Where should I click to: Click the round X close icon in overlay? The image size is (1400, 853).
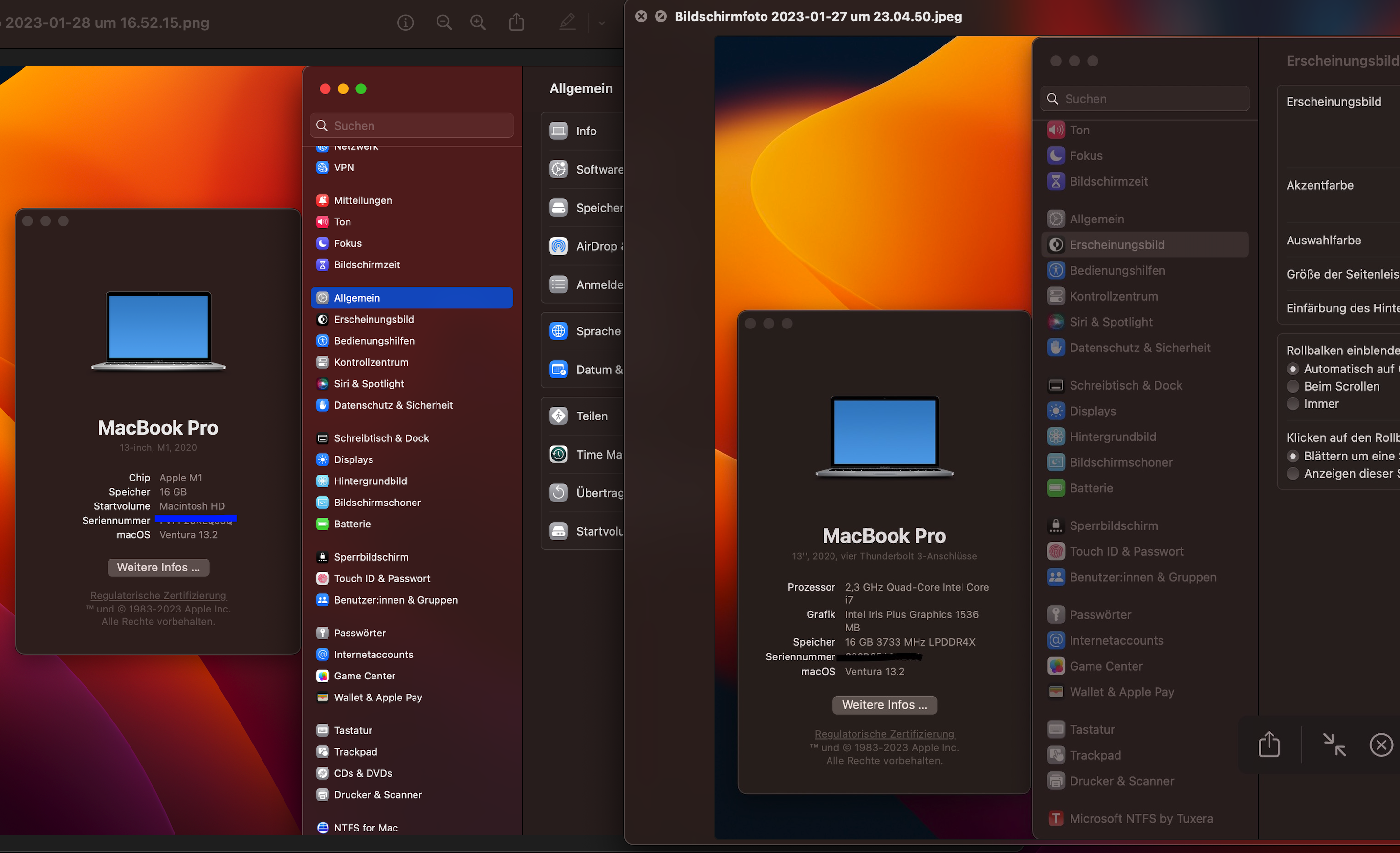click(1380, 744)
